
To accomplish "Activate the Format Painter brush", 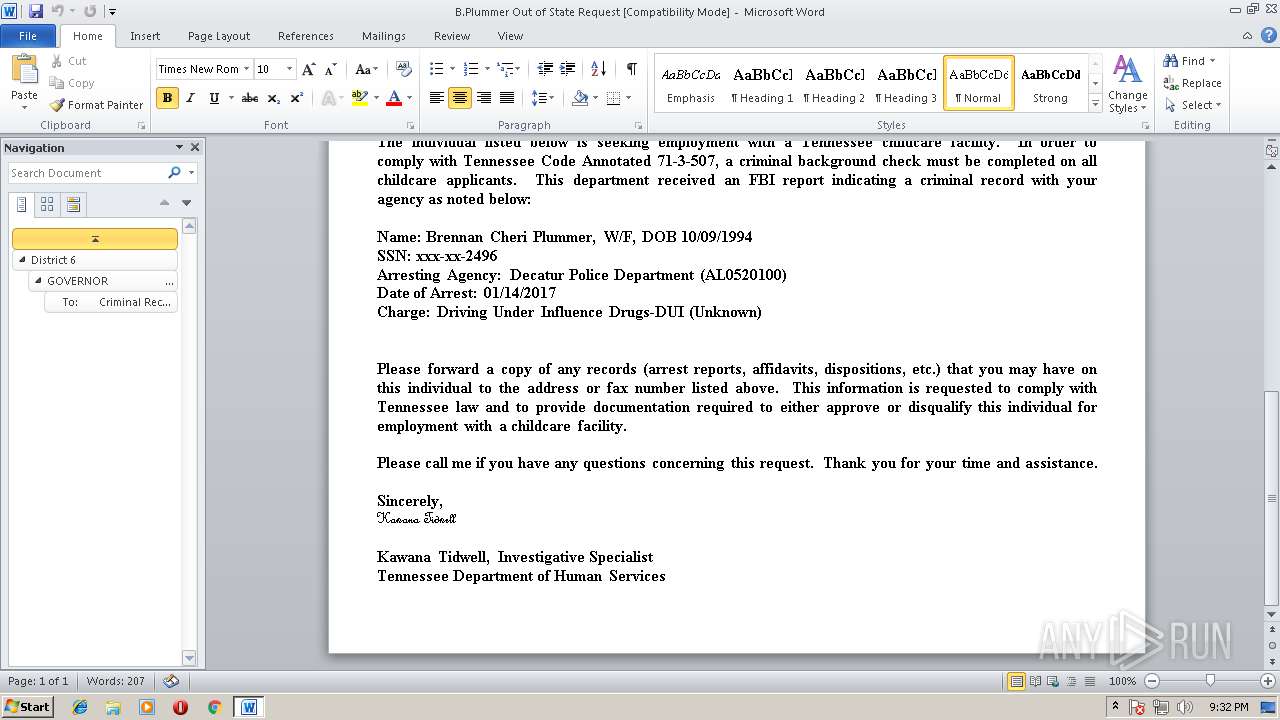I will (x=96, y=105).
